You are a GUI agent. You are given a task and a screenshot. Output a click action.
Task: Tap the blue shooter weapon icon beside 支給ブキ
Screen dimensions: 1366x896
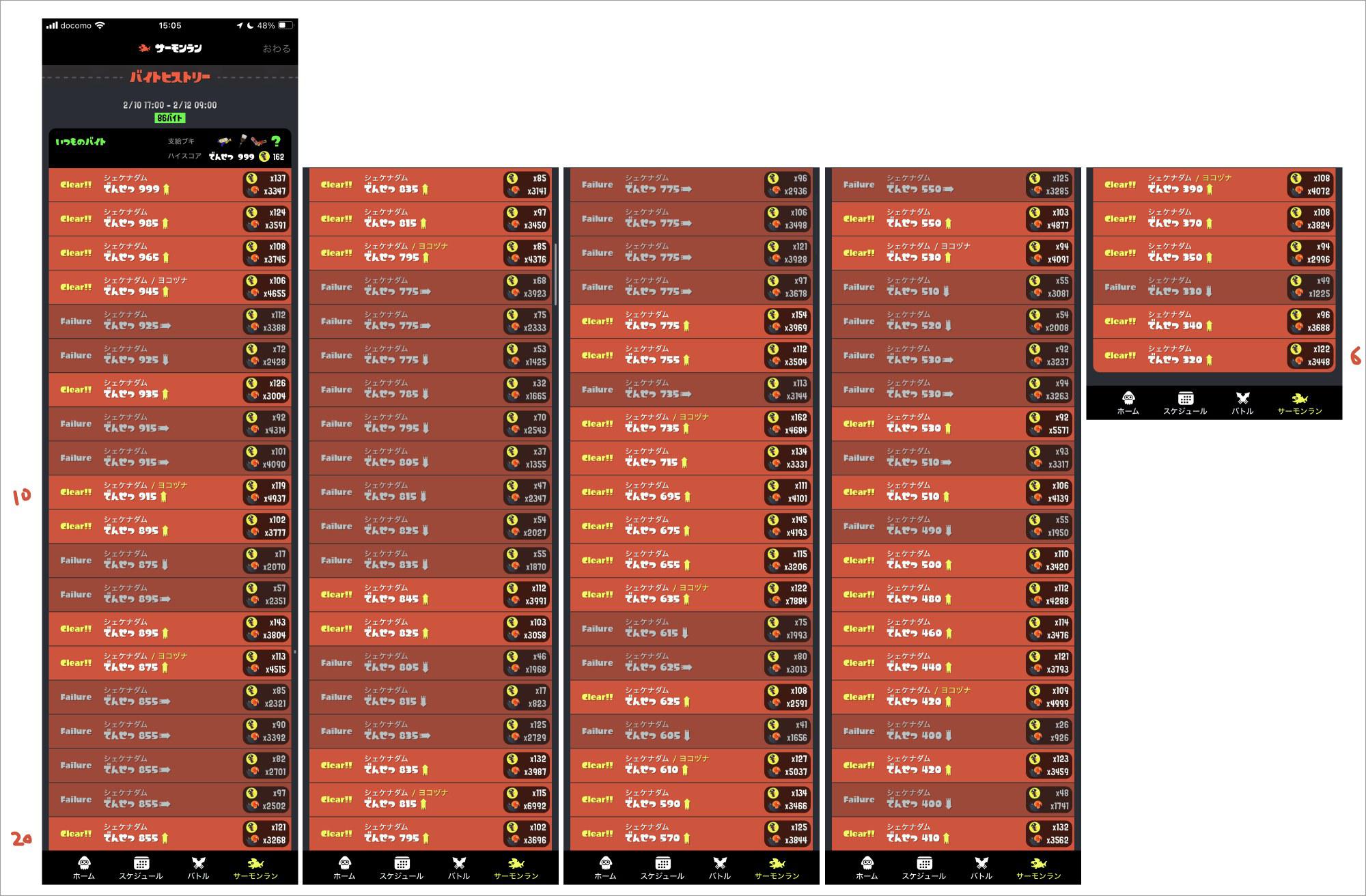[x=224, y=141]
